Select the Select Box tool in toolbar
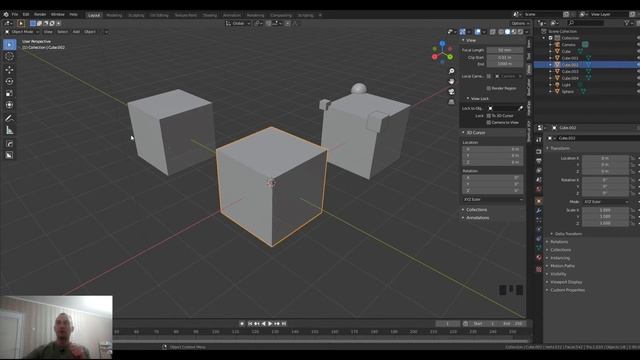This screenshot has height=360, width=640. 9,44
